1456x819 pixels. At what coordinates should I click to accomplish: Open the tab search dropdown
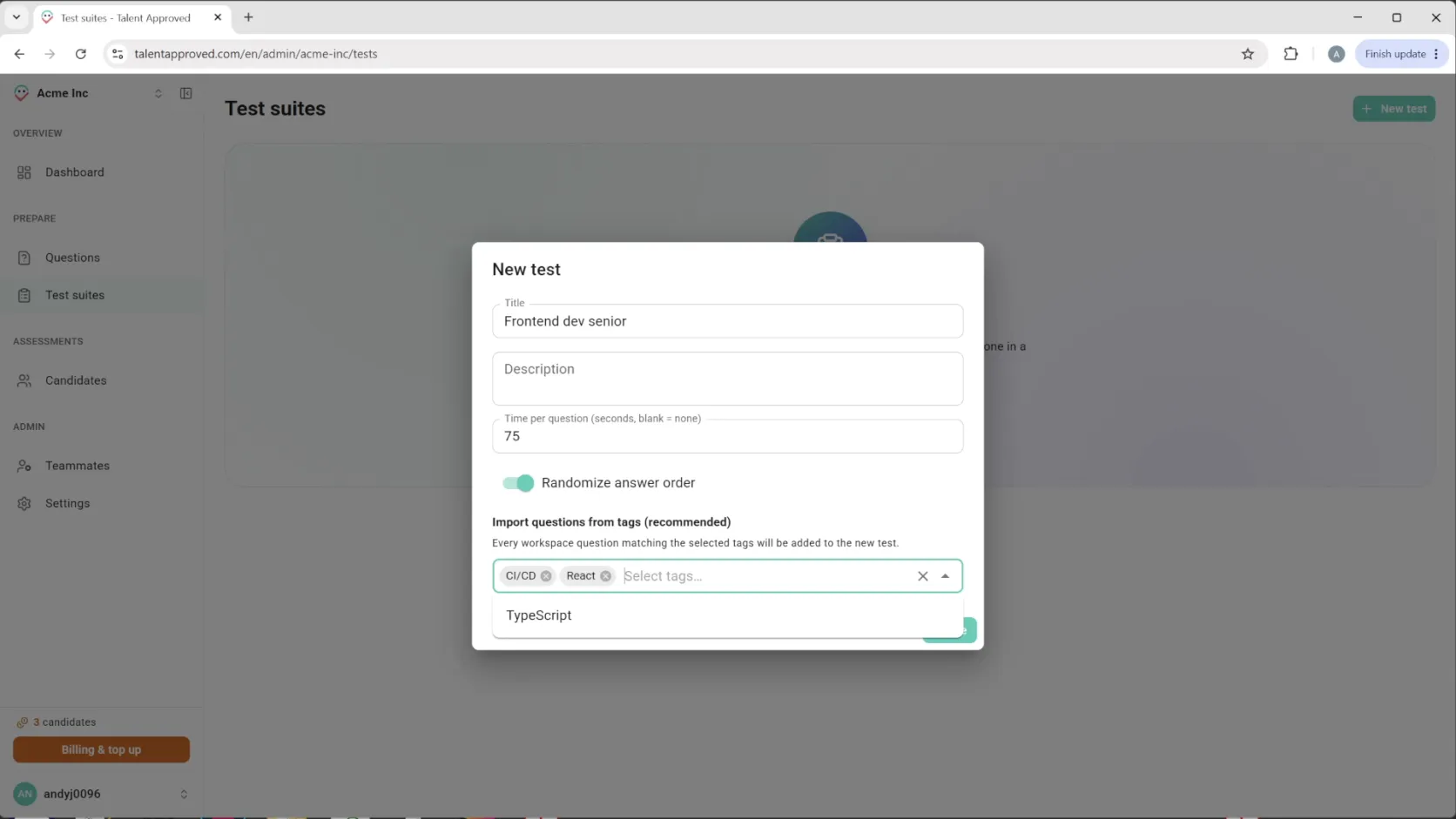click(17, 17)
